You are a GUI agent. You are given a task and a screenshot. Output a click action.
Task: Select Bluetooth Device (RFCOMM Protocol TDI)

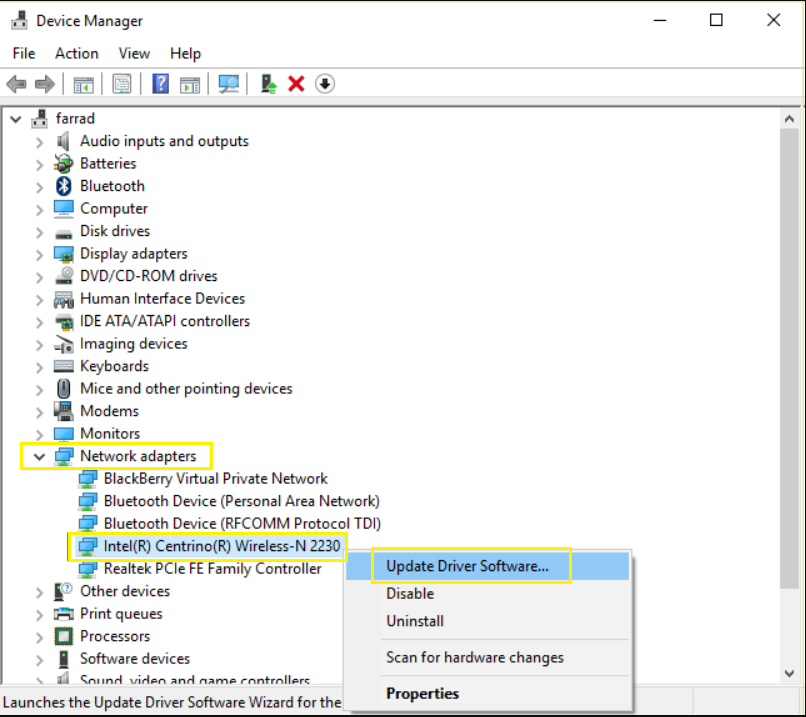[242, 524]
